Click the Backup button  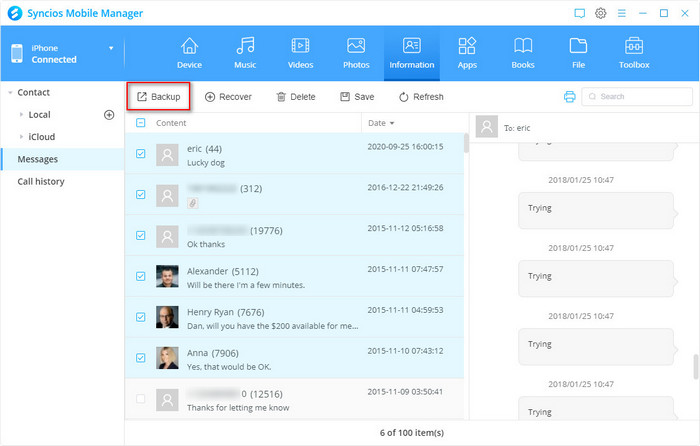pyautogui.click(x=158, y=96)
